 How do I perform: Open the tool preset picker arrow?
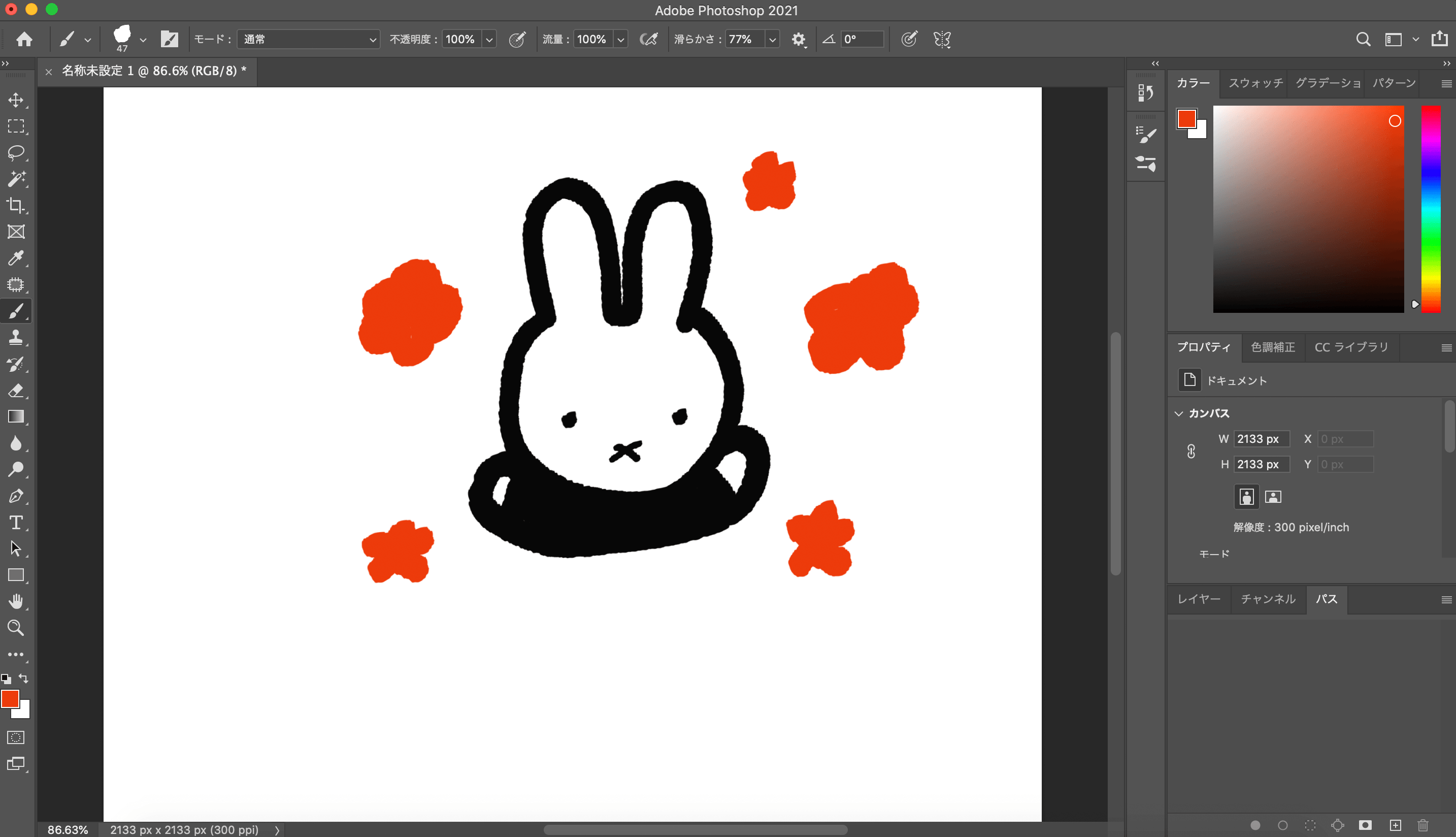[x=87, y=40]
